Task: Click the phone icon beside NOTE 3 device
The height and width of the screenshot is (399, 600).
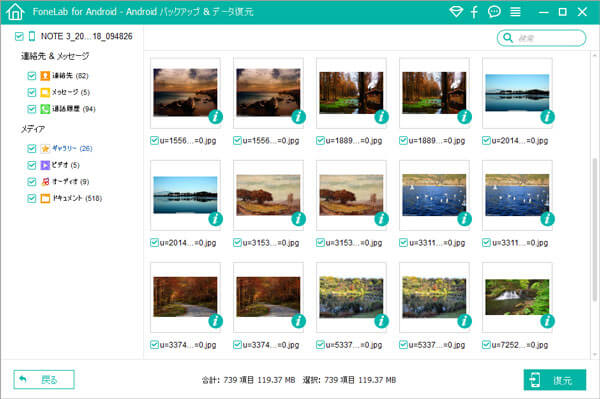Action: 32,36
